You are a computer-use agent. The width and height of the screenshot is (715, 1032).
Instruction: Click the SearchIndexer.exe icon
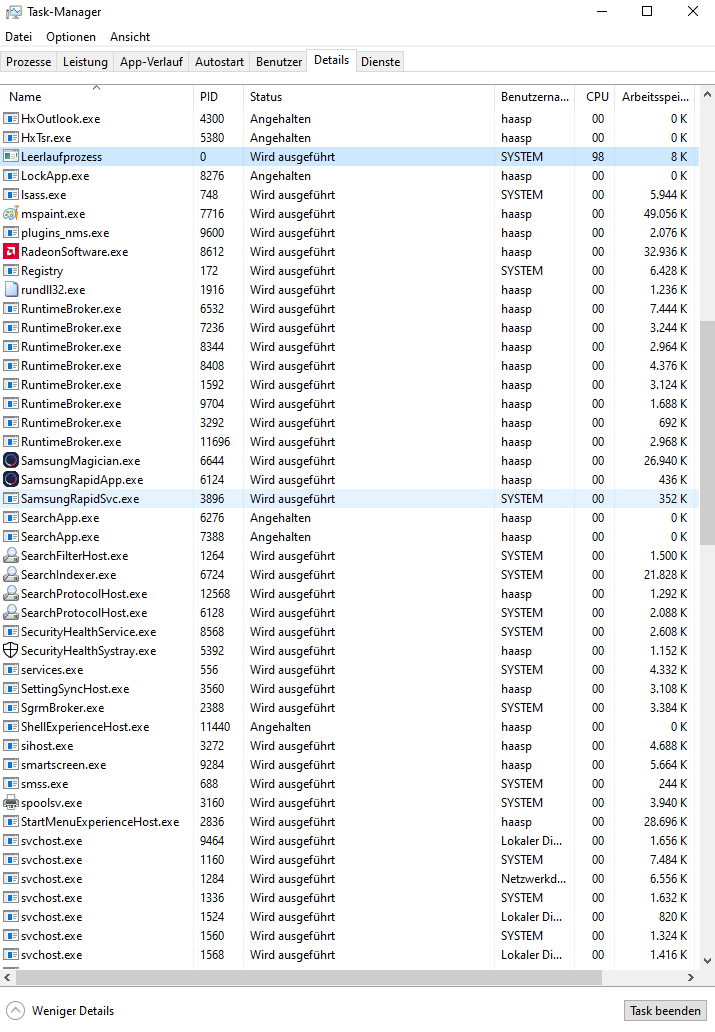coord(11,575)
